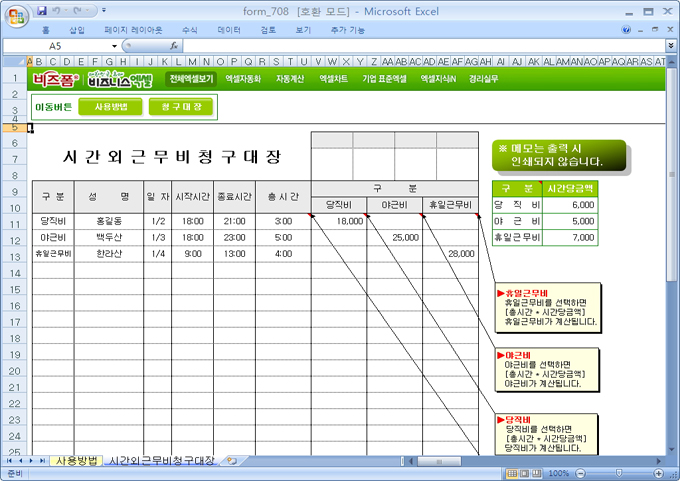Switch to the 사용방법 sheet tab

tap(78, 461)
